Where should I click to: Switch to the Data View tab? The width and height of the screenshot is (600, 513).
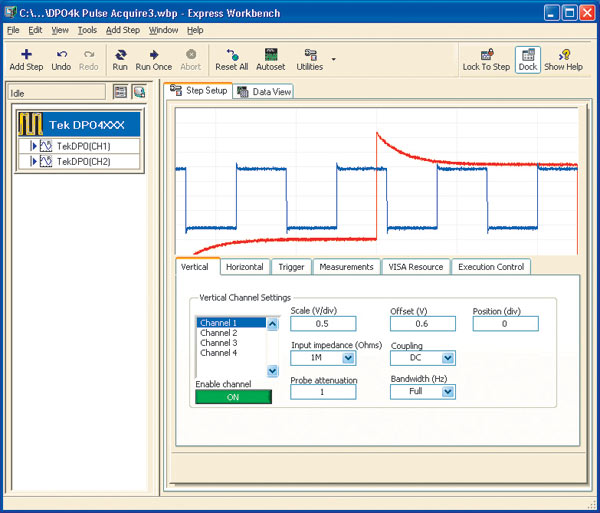coord(263,92)
